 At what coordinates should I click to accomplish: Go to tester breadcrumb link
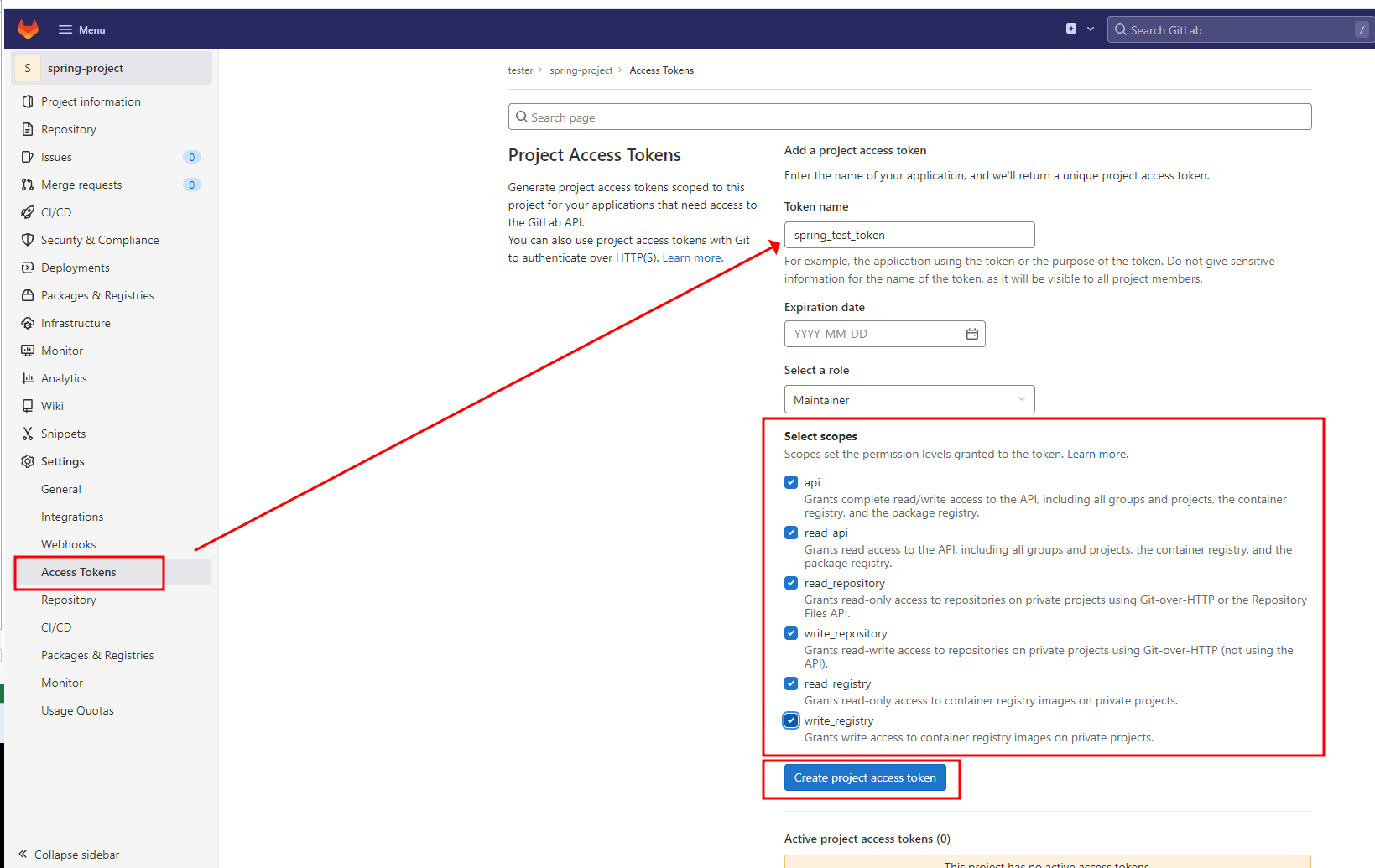(x=520, y=70)
